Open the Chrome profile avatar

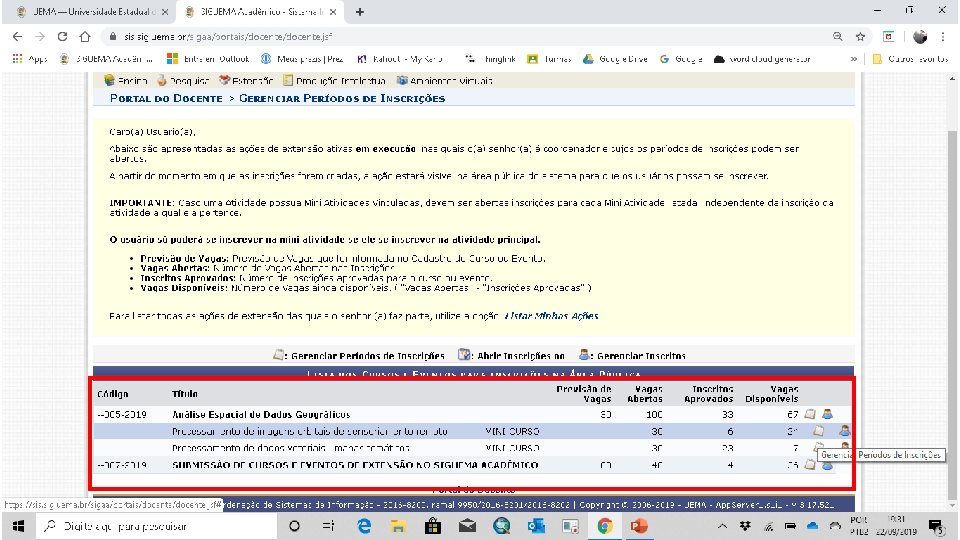click(920, 37)
